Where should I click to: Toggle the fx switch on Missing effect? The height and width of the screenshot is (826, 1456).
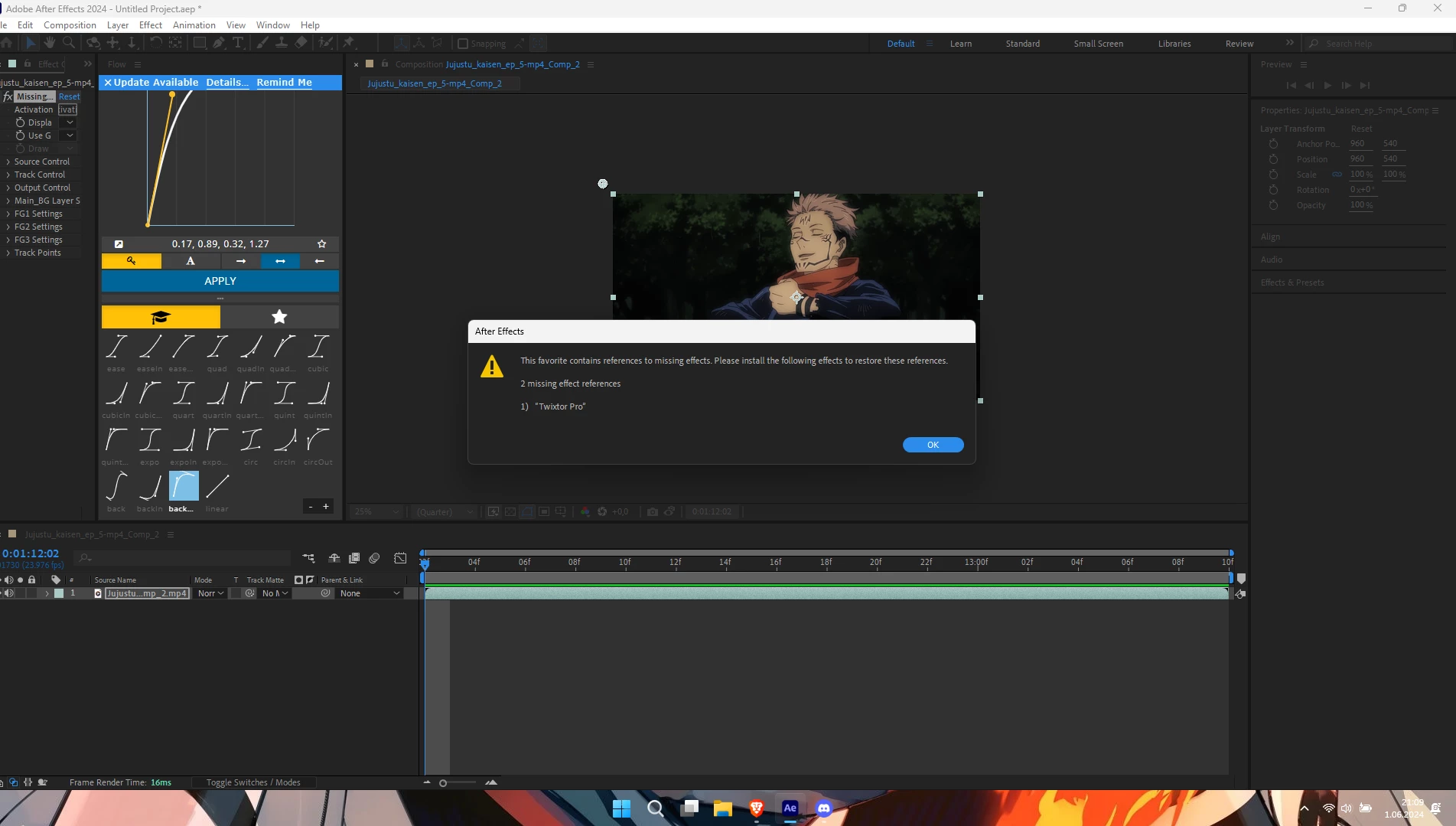pyautogui.click(x=8, y=96)
